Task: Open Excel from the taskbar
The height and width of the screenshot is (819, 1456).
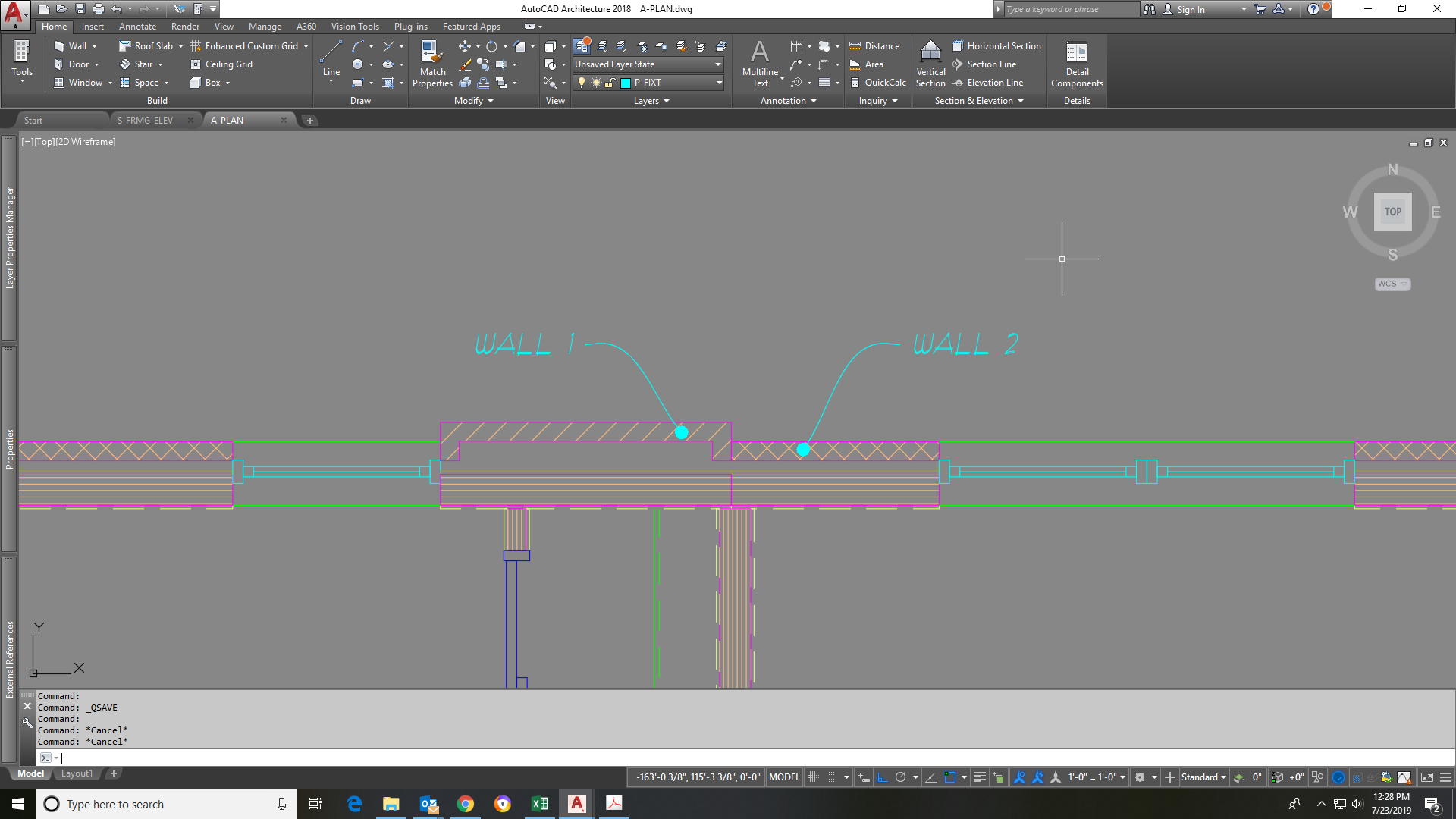Action: 540,804
